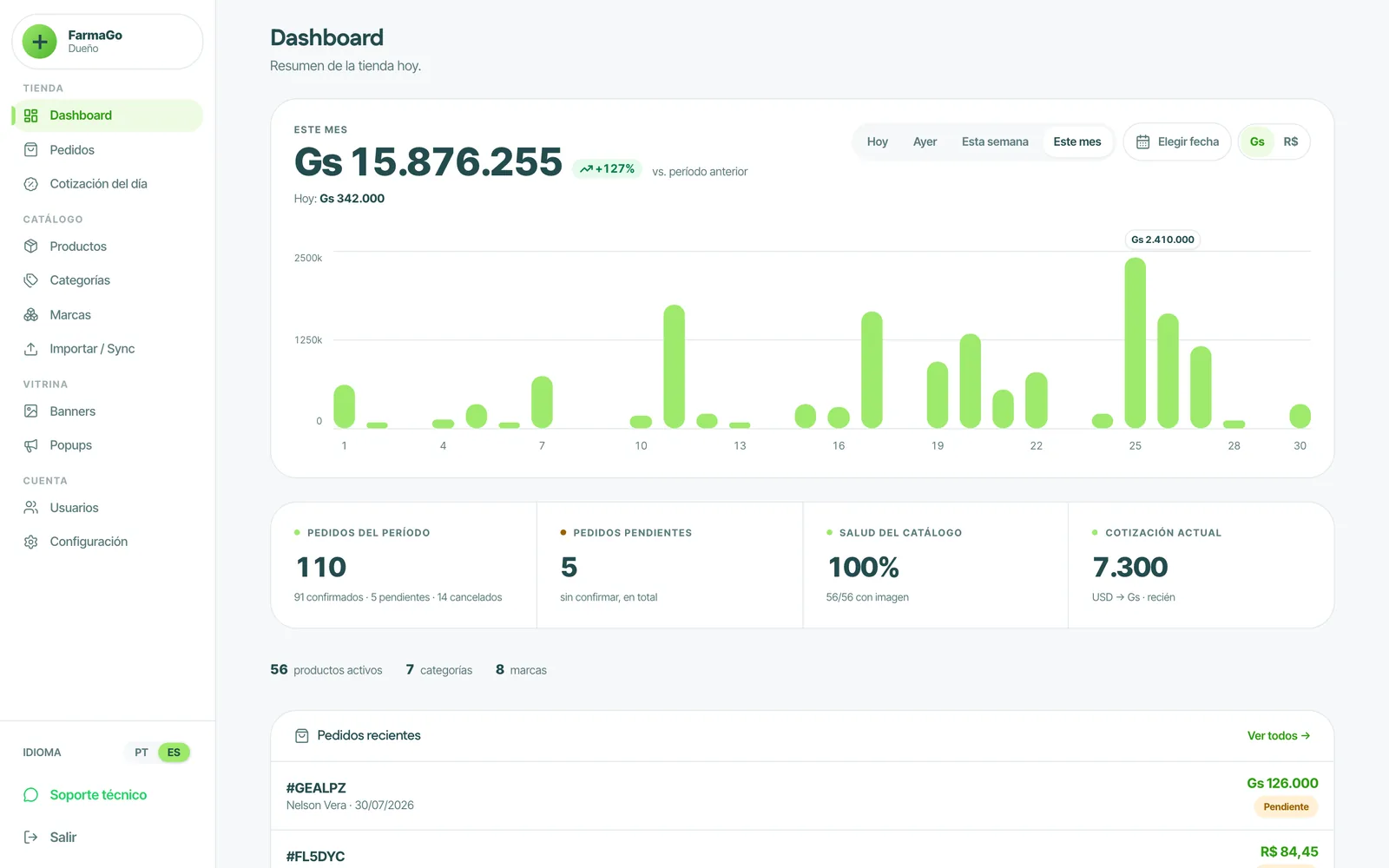Click the Importar / Sync upload icon
1389x868 pixels.
31,349
